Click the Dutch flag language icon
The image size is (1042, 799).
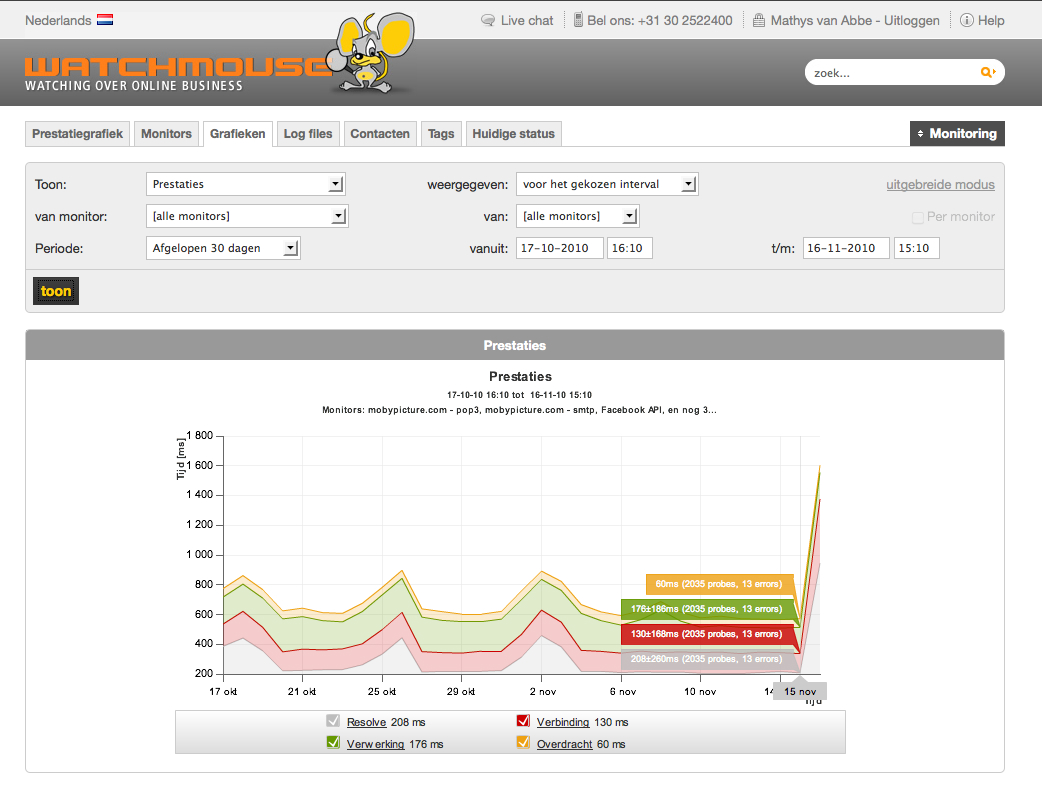[105, 20]
